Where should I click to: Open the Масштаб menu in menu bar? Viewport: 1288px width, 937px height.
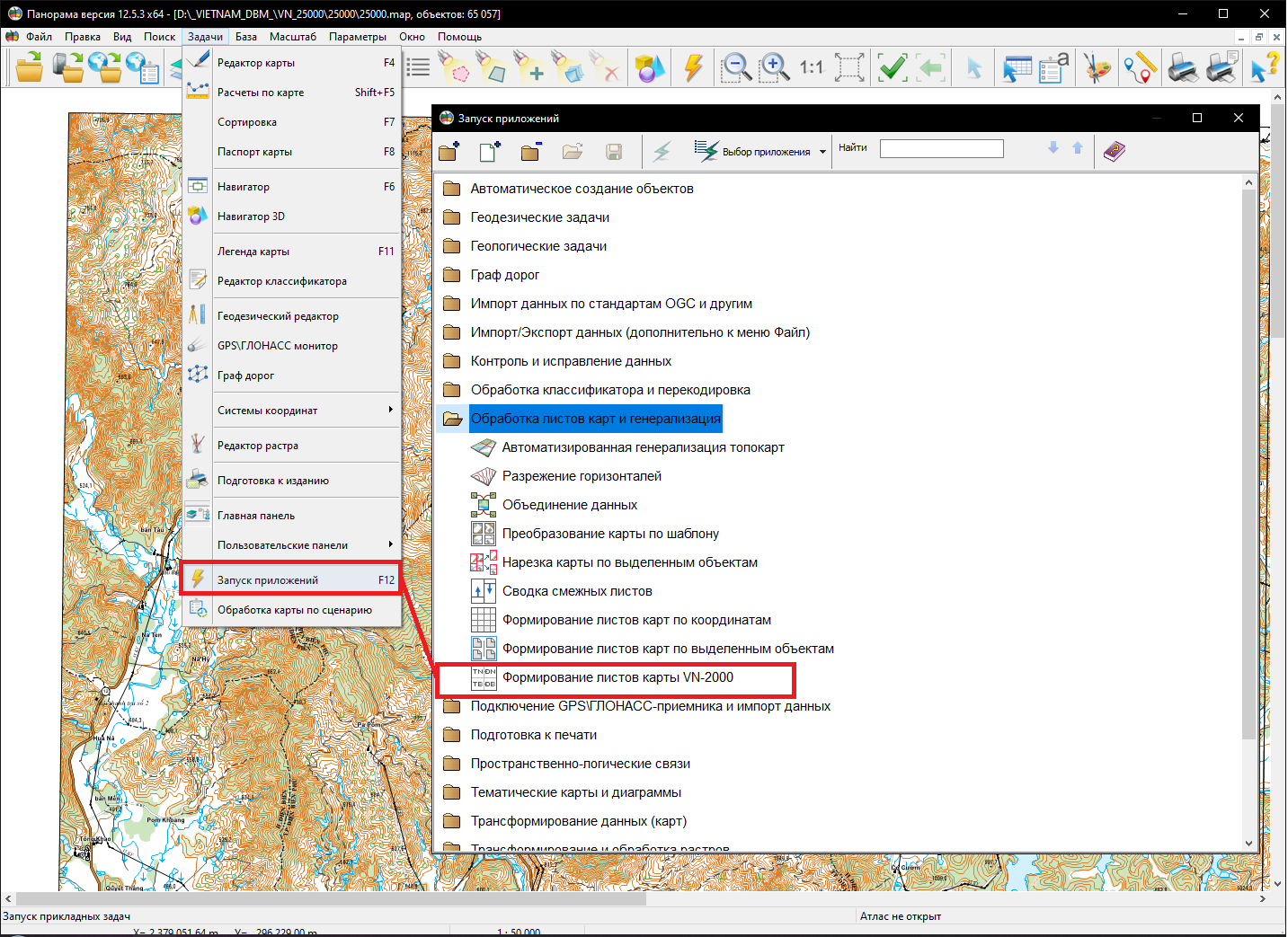pos(292,37)
